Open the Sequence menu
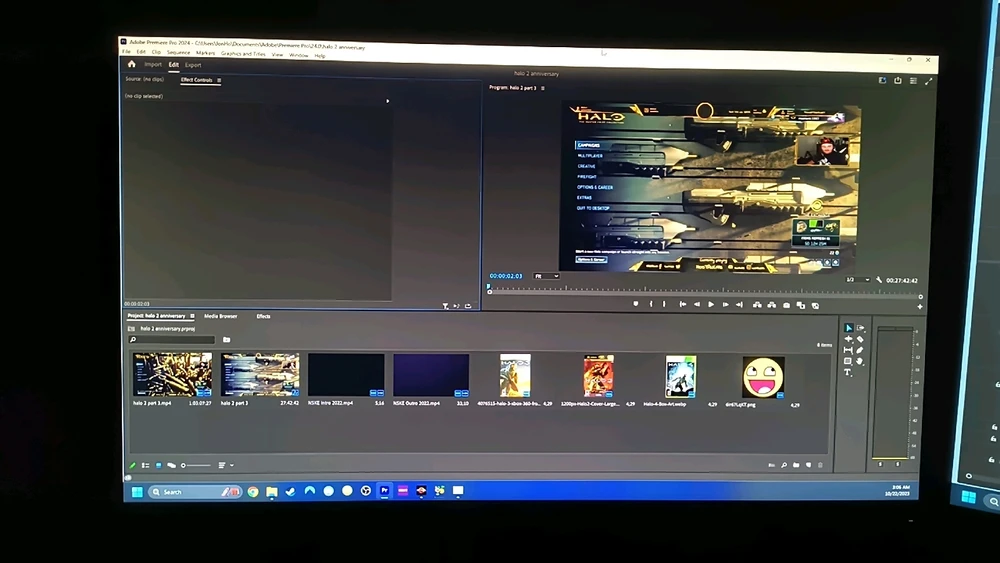 coord(178,53)
